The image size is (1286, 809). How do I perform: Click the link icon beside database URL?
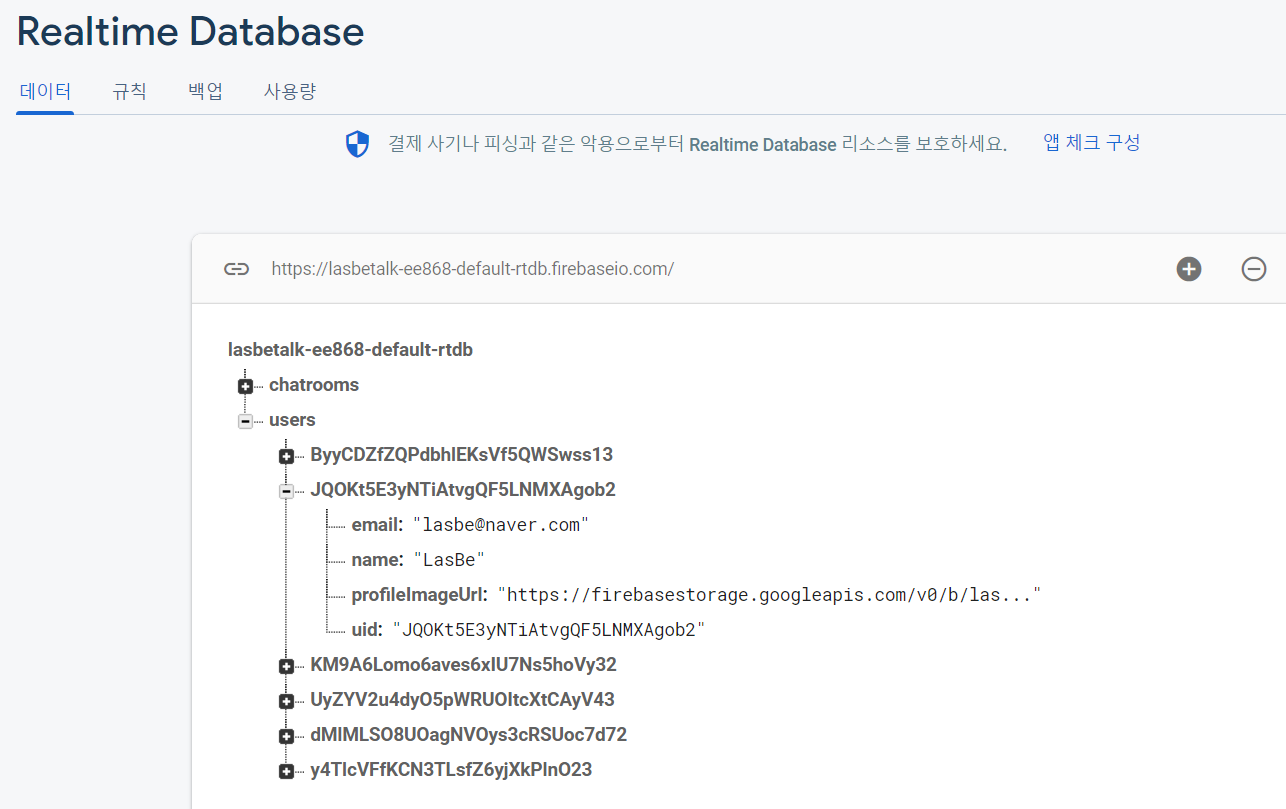[236, 269]
